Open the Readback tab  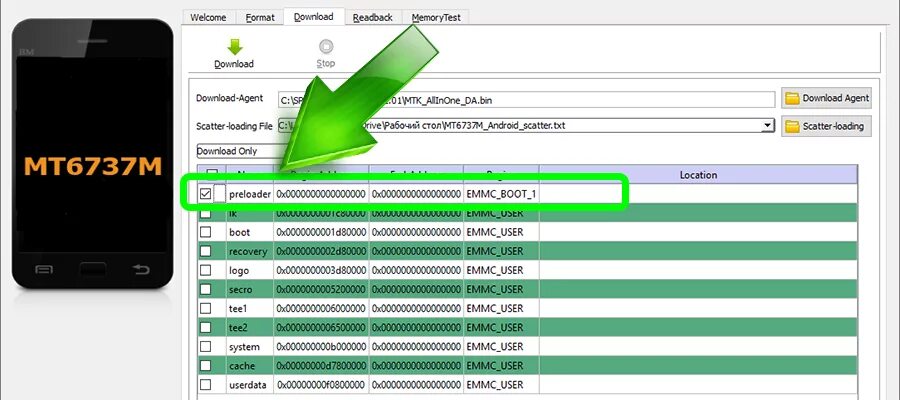[x=373, y=18]
